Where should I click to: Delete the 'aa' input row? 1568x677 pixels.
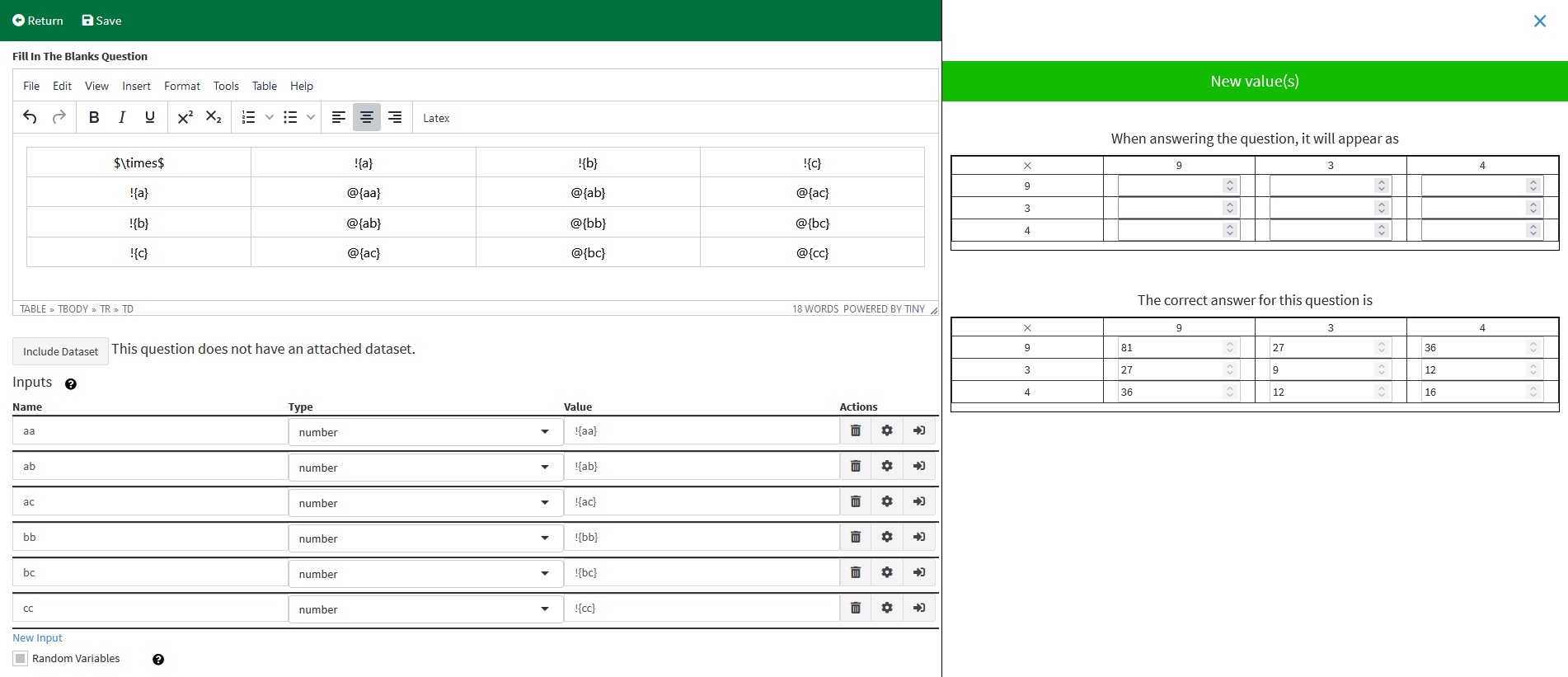[x=856, y=430]
